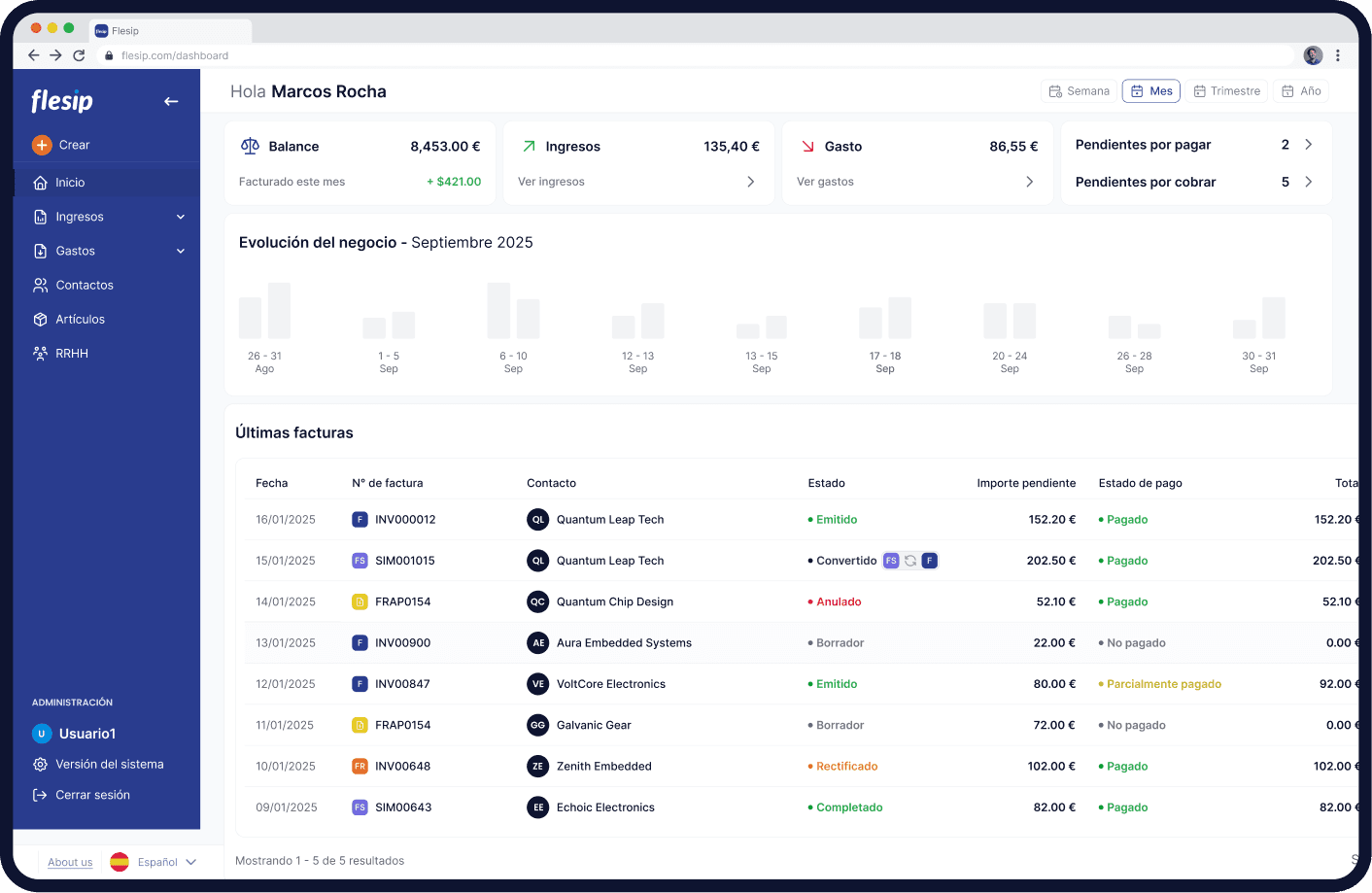Click the orange Crear plus icon
This screenshot has width=1372, height=893.
42,145
